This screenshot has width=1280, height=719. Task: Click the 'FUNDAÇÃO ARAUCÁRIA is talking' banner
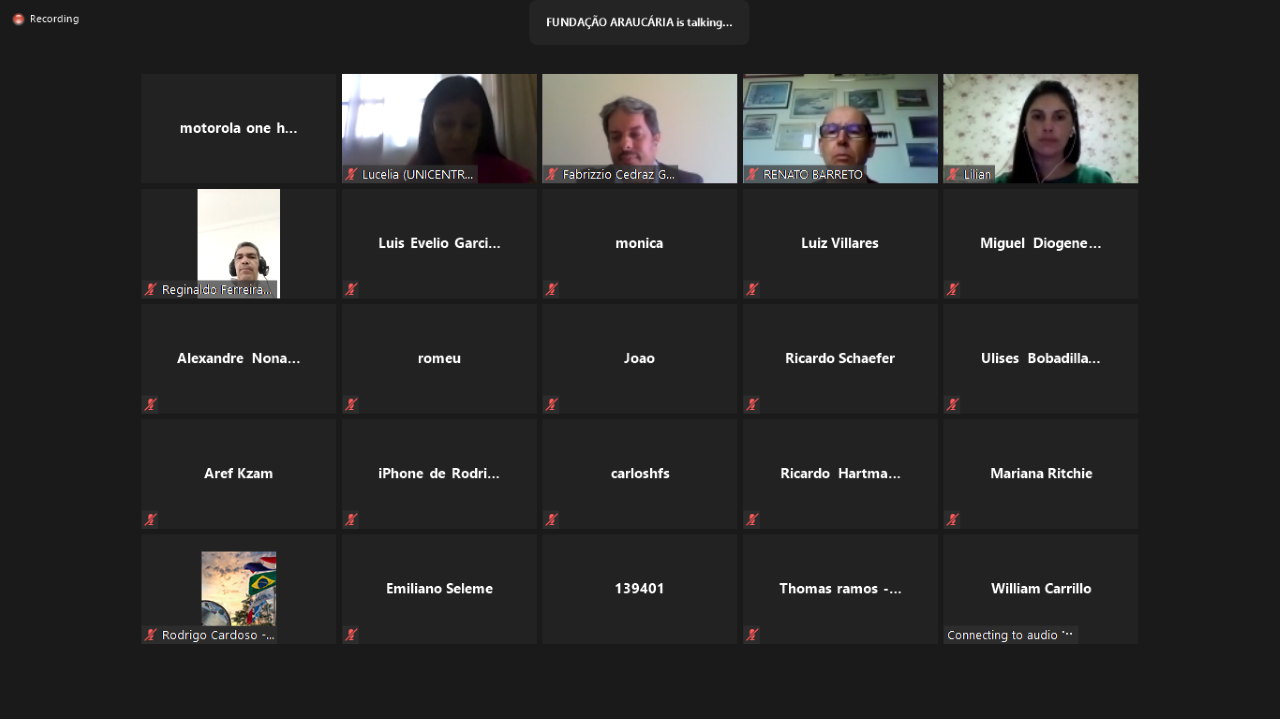pos(639,22)
